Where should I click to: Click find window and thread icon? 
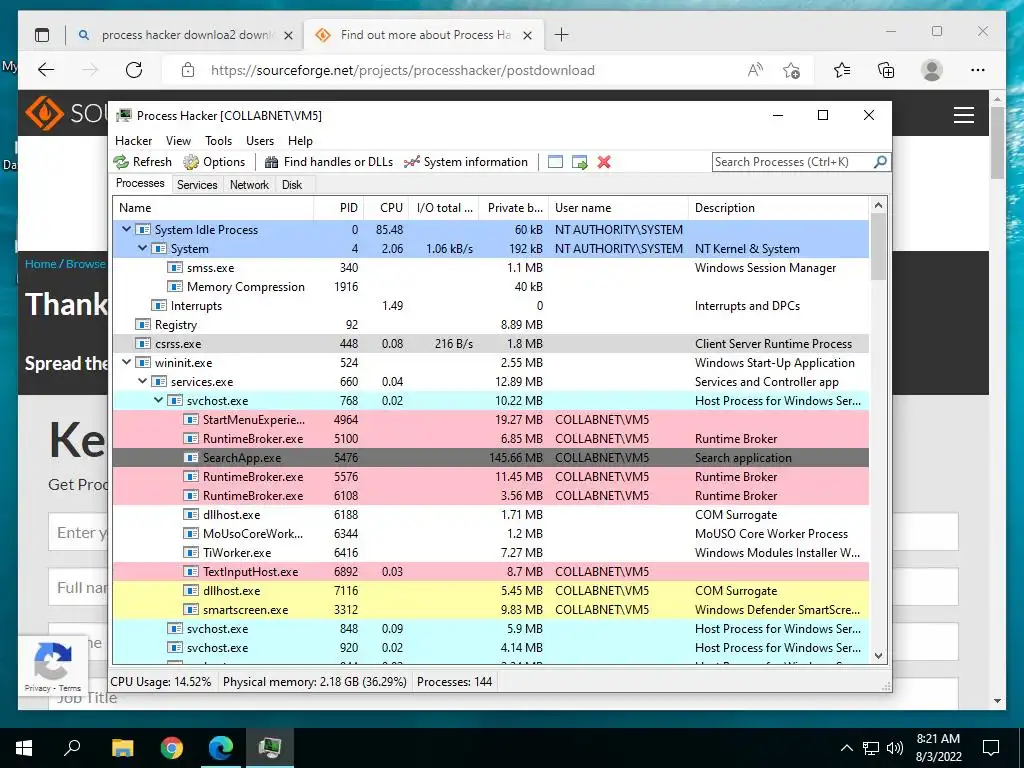[579, 162]
